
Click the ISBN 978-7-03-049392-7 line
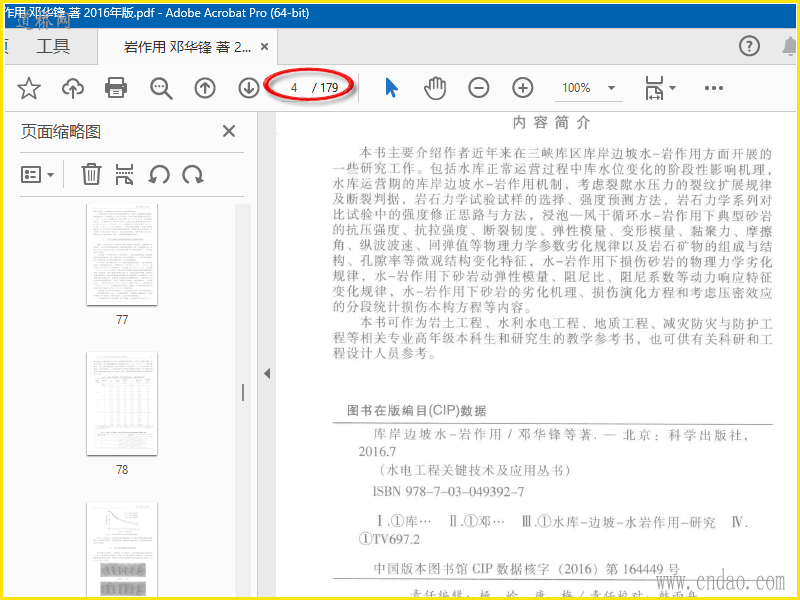point(448,492)
